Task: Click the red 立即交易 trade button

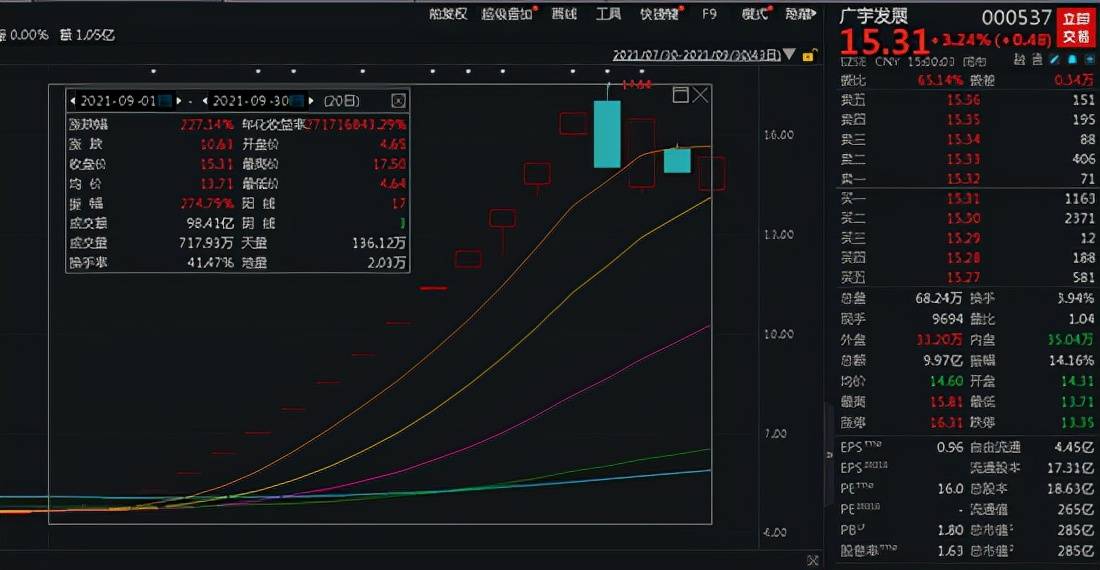Action: pos(1076,27)
